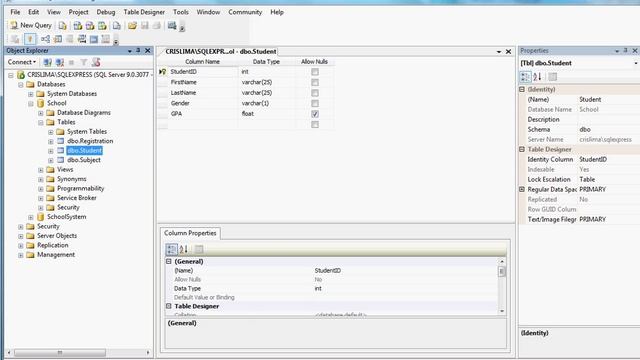
Task: Expand the dbo.Registration table node
Action: tap(51, 142)
